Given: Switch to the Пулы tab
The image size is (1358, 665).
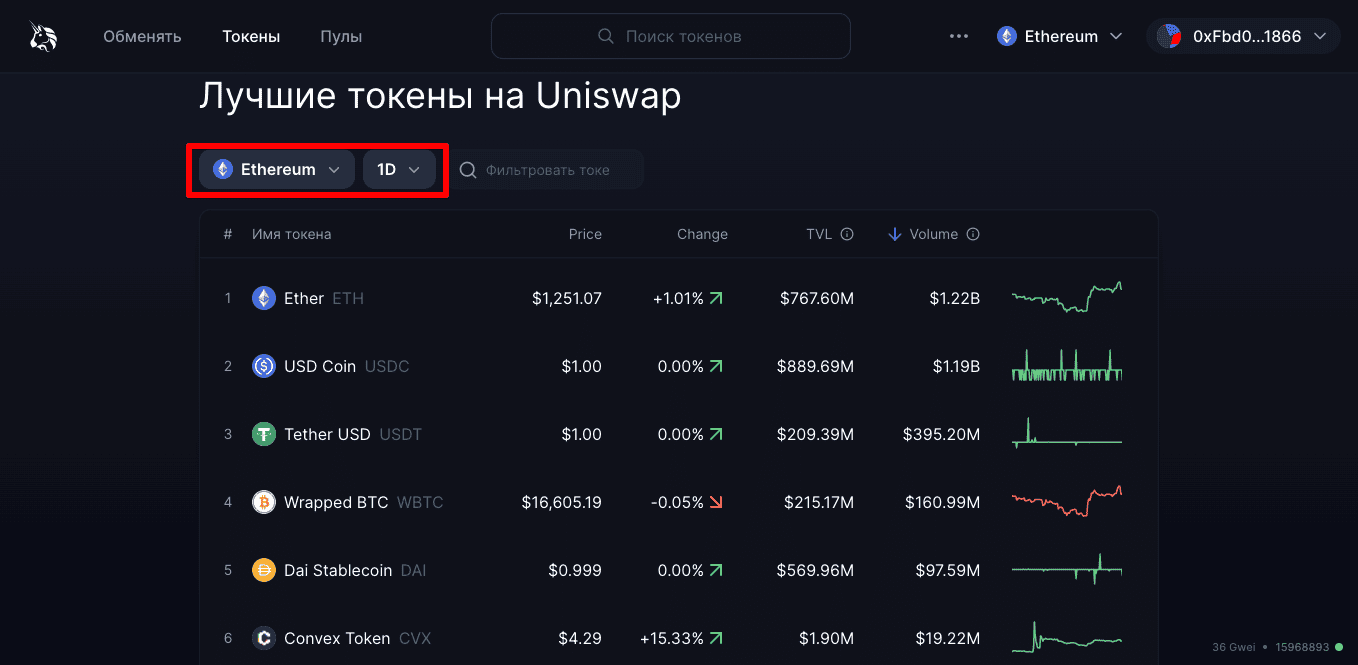Looking at the screenshot, I should tap(341, 37).
